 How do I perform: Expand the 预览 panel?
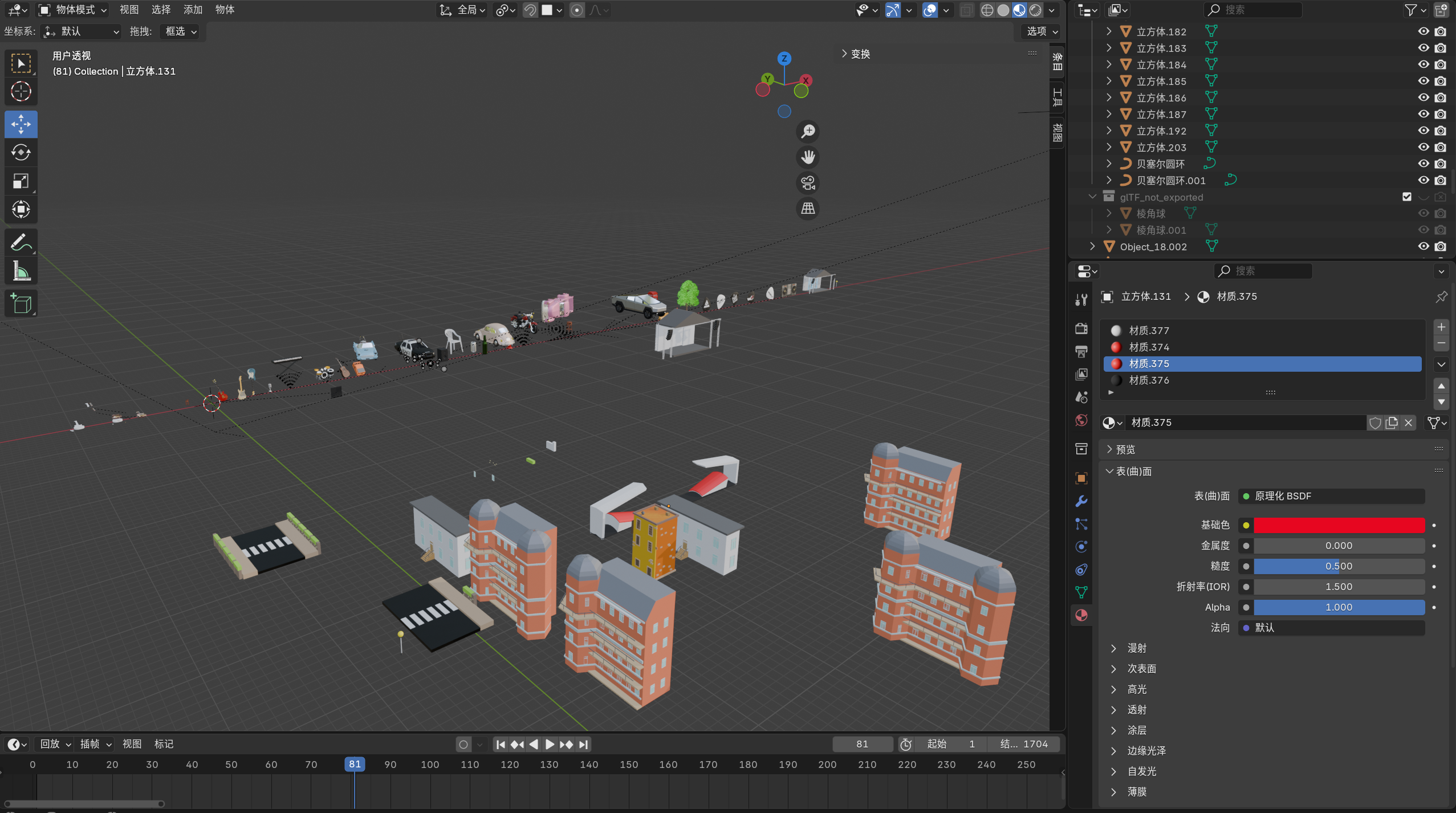[1125, 449]
